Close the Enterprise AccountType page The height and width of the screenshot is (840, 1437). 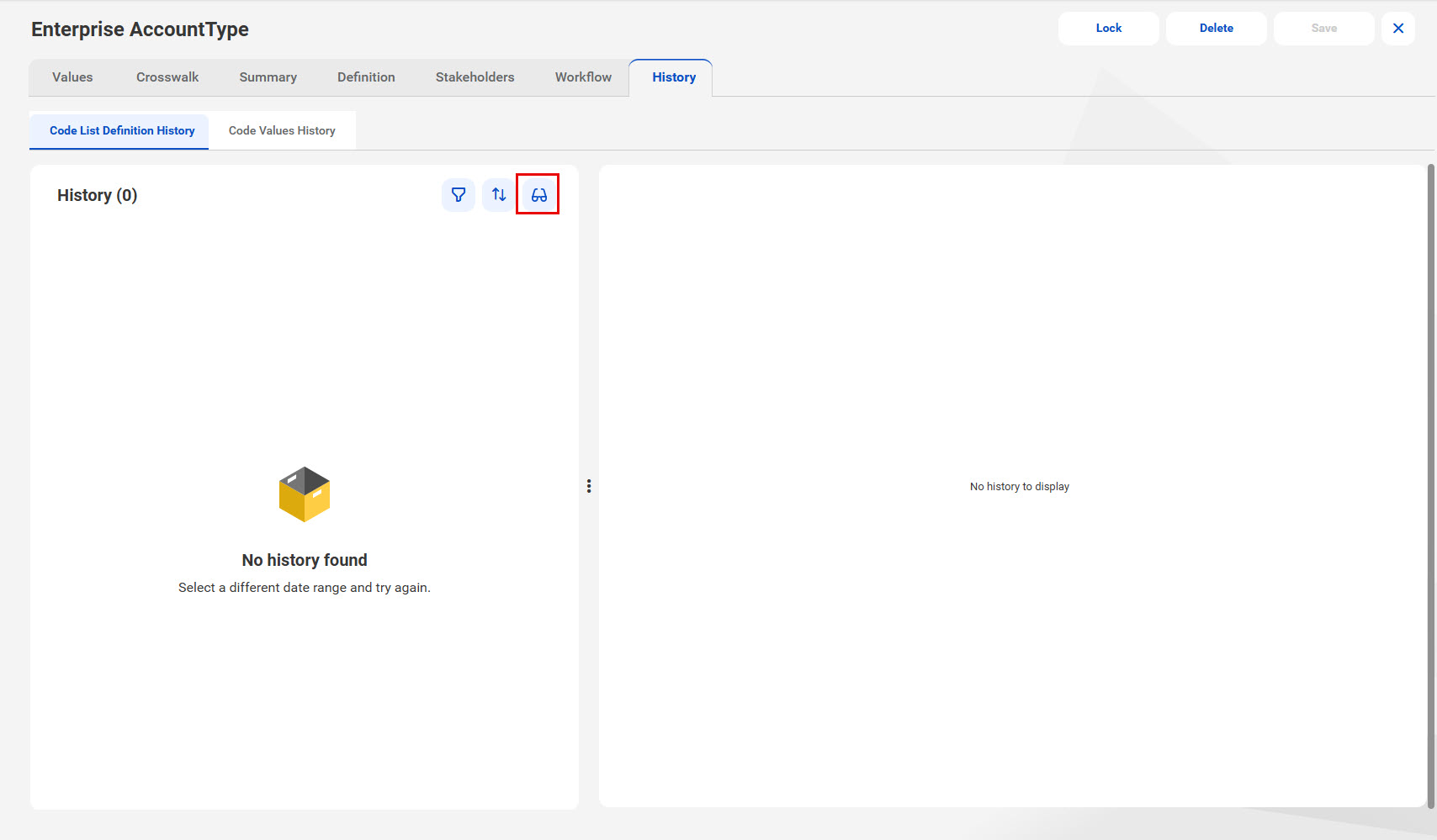click(1398, 29)
